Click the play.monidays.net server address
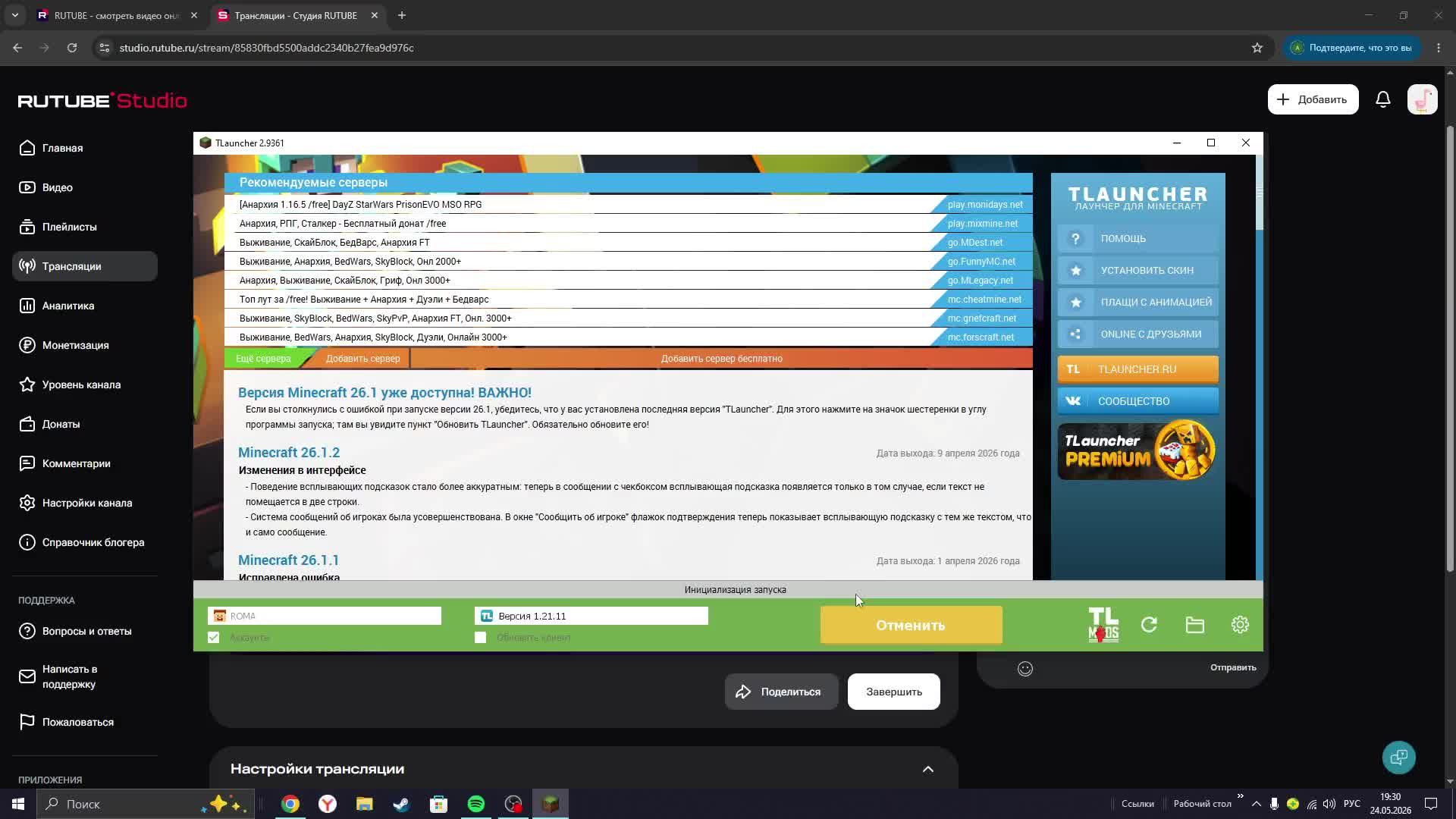 coord(985,205)
